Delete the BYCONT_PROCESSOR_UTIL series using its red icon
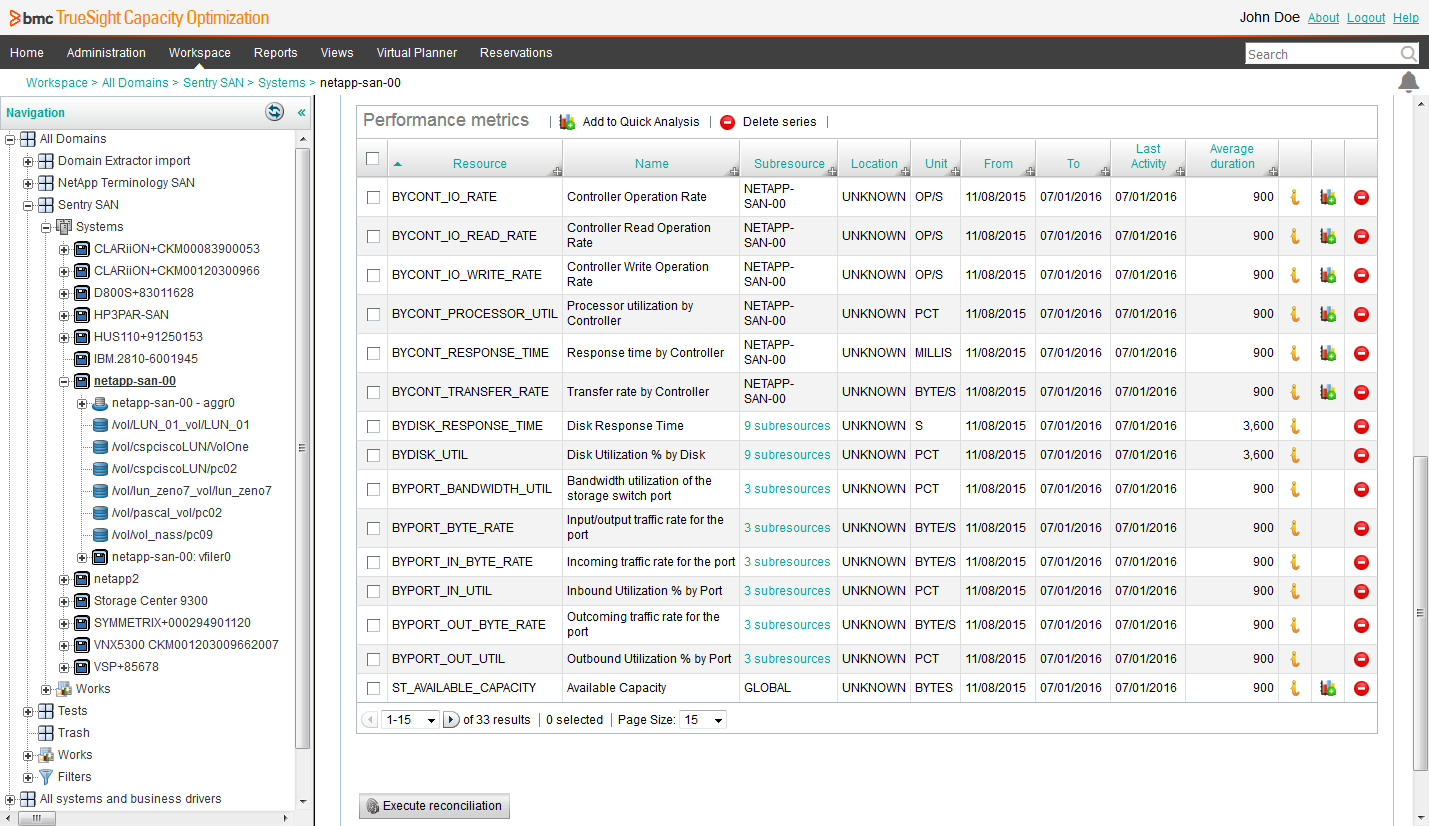Viewport: 1429px width, 826px height. [x=1361, y=314]
